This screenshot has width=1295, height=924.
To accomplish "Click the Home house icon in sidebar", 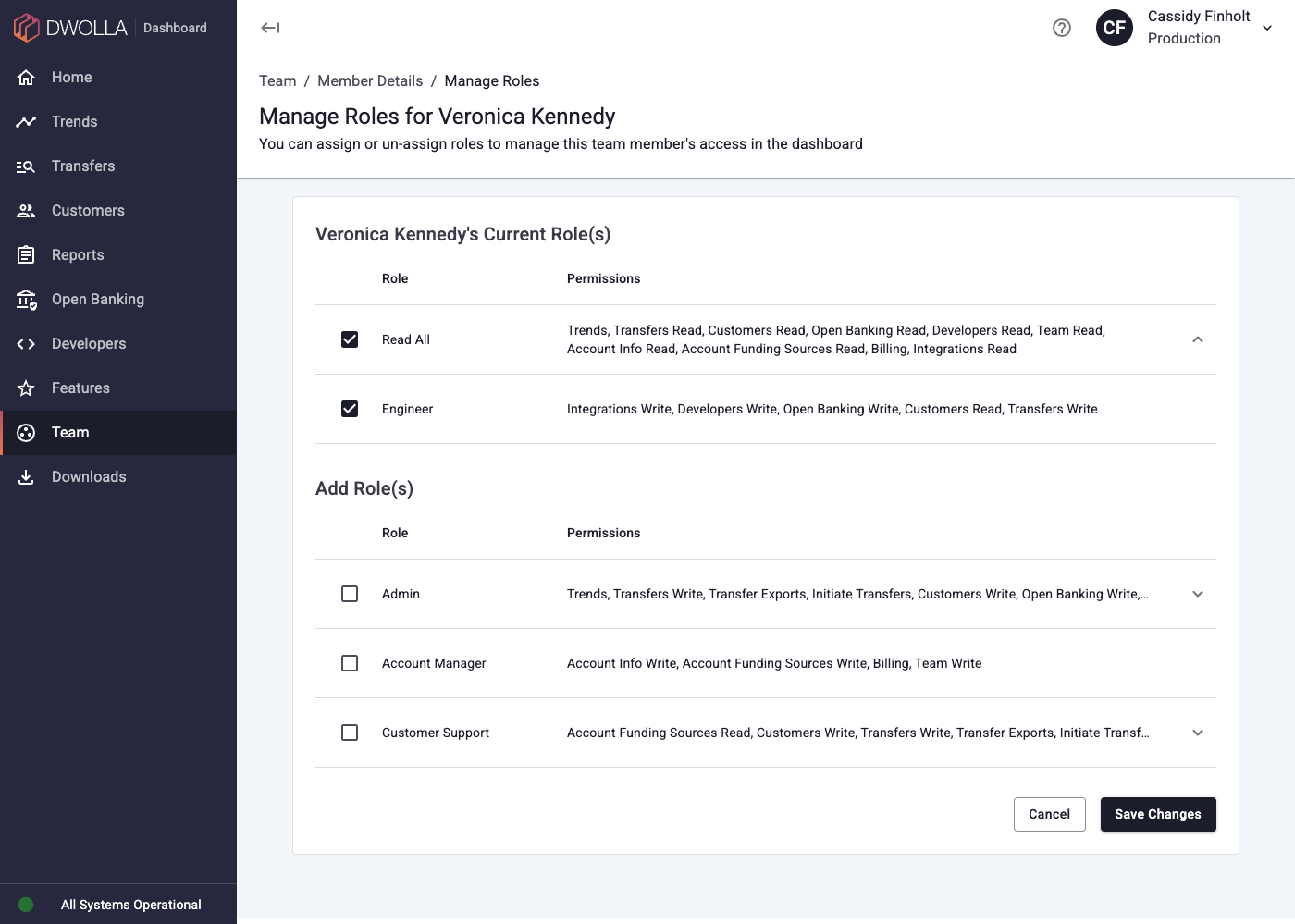I will 26,78.
